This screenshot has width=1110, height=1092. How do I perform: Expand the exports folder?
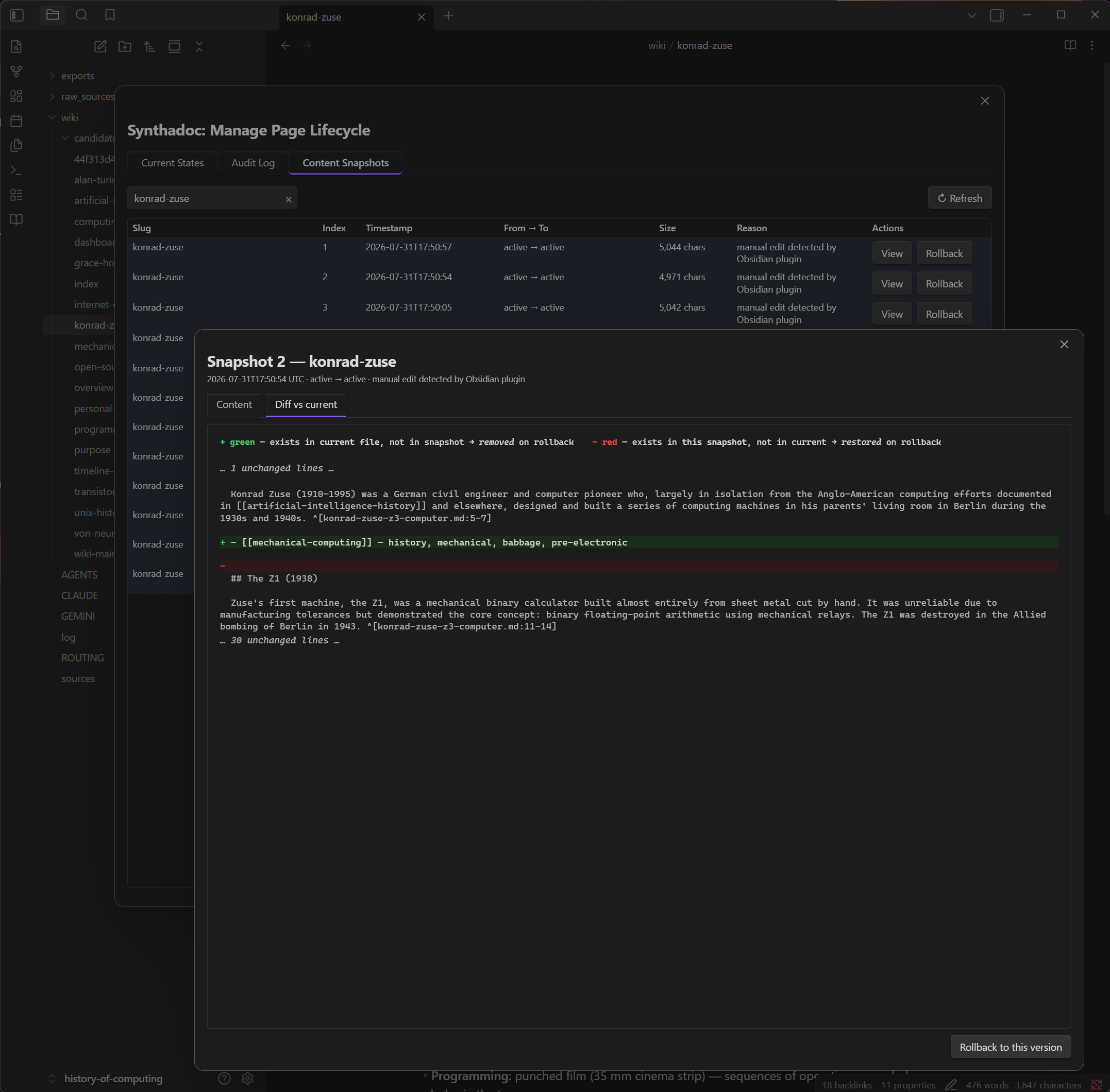[52, 76]
